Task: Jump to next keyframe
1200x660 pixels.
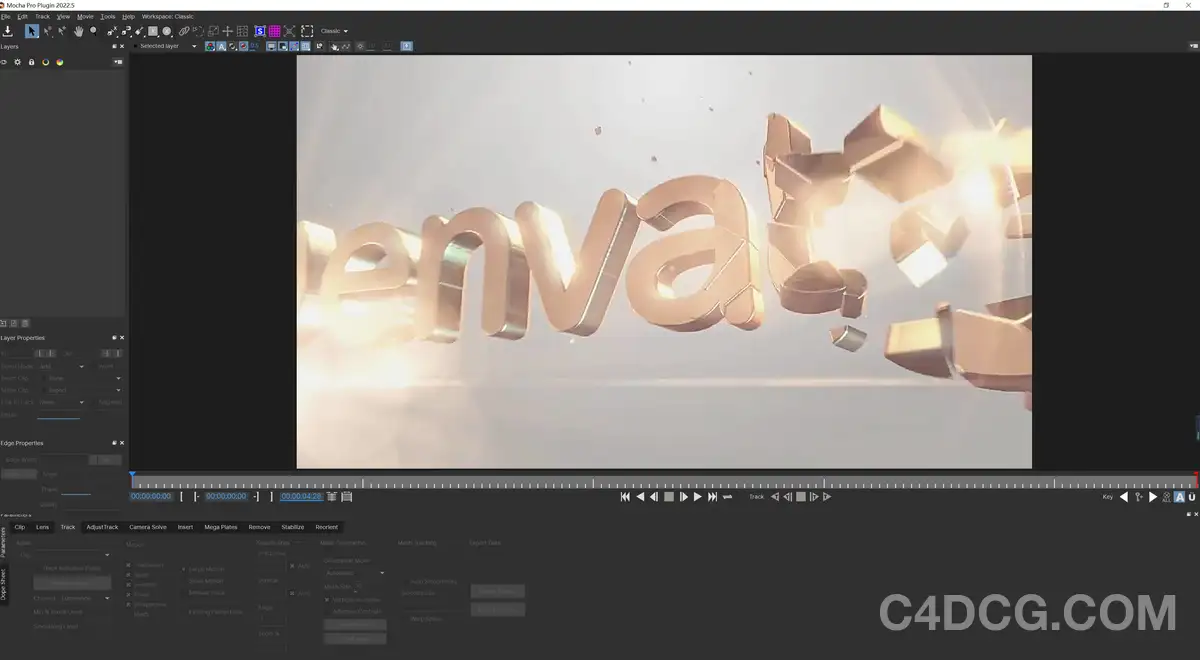Action: click(1153, 496)
